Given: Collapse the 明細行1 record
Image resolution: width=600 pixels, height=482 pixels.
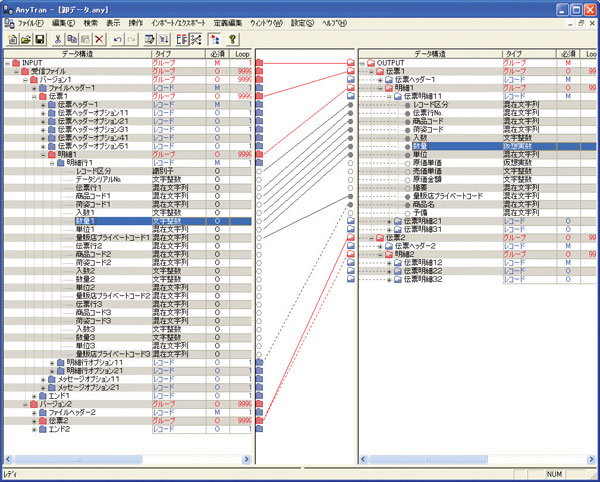Looking at the screenshot, I should (52, 163).
